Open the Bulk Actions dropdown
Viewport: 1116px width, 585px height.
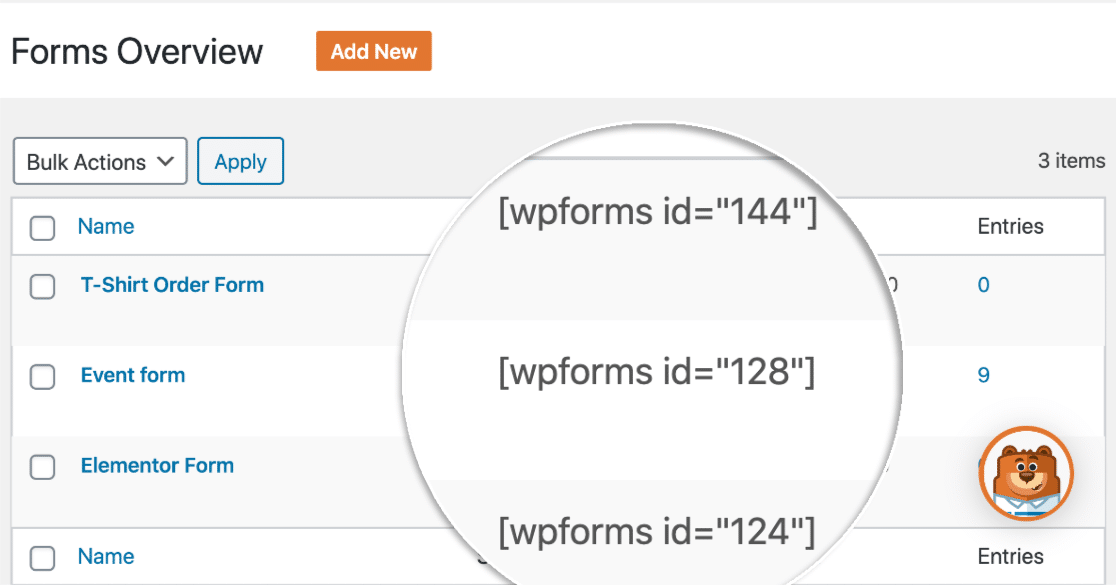point(100,162)
